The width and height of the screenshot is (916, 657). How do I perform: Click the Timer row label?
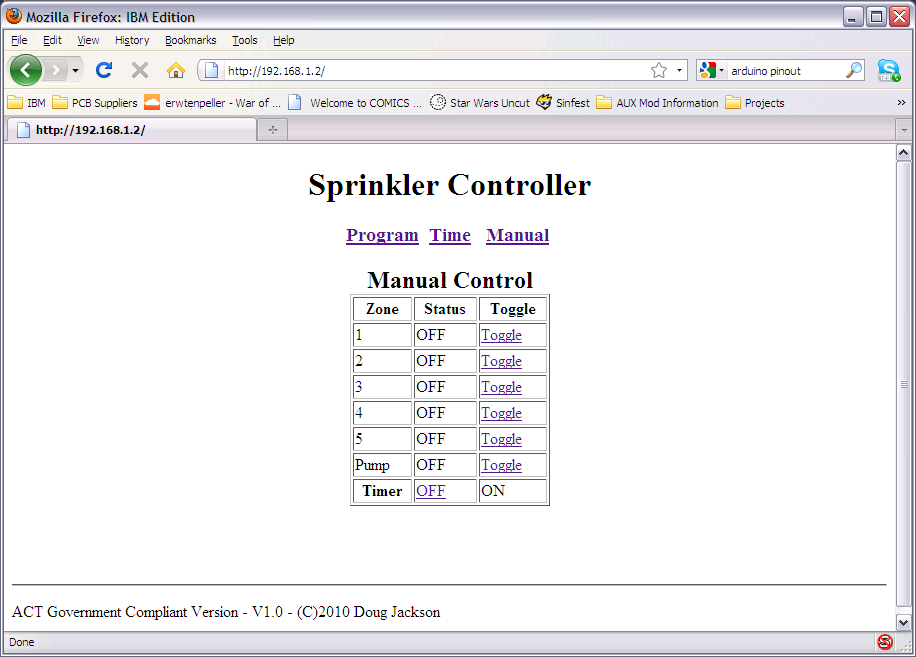point(382,491)
